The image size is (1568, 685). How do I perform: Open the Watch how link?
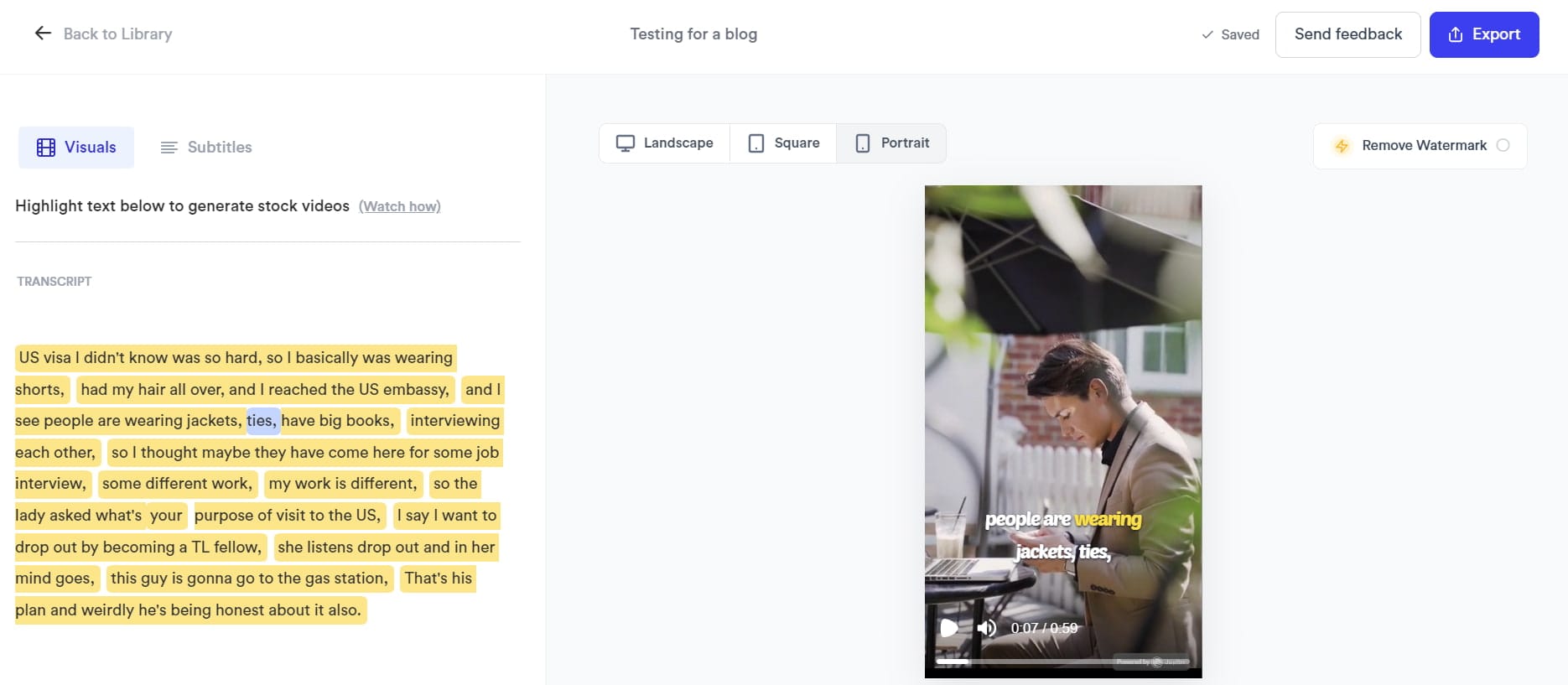click(400, 206)
